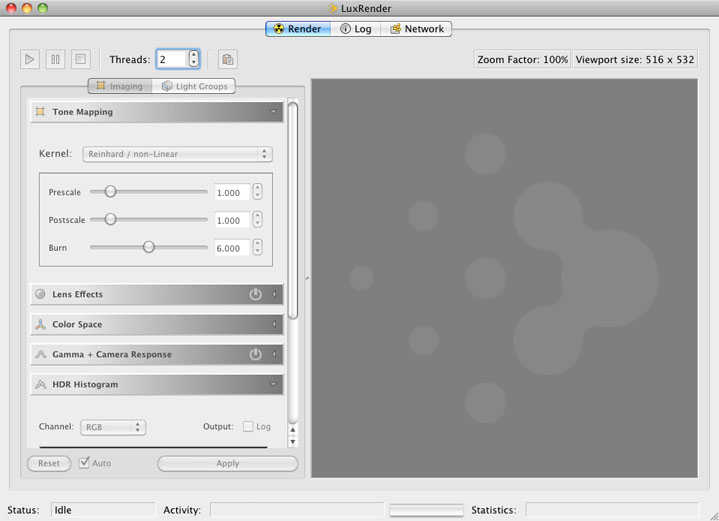Viewport: 719px width, 521px height.
Task: Click the Zoom Factor 100% label
Action: point(522,59)
